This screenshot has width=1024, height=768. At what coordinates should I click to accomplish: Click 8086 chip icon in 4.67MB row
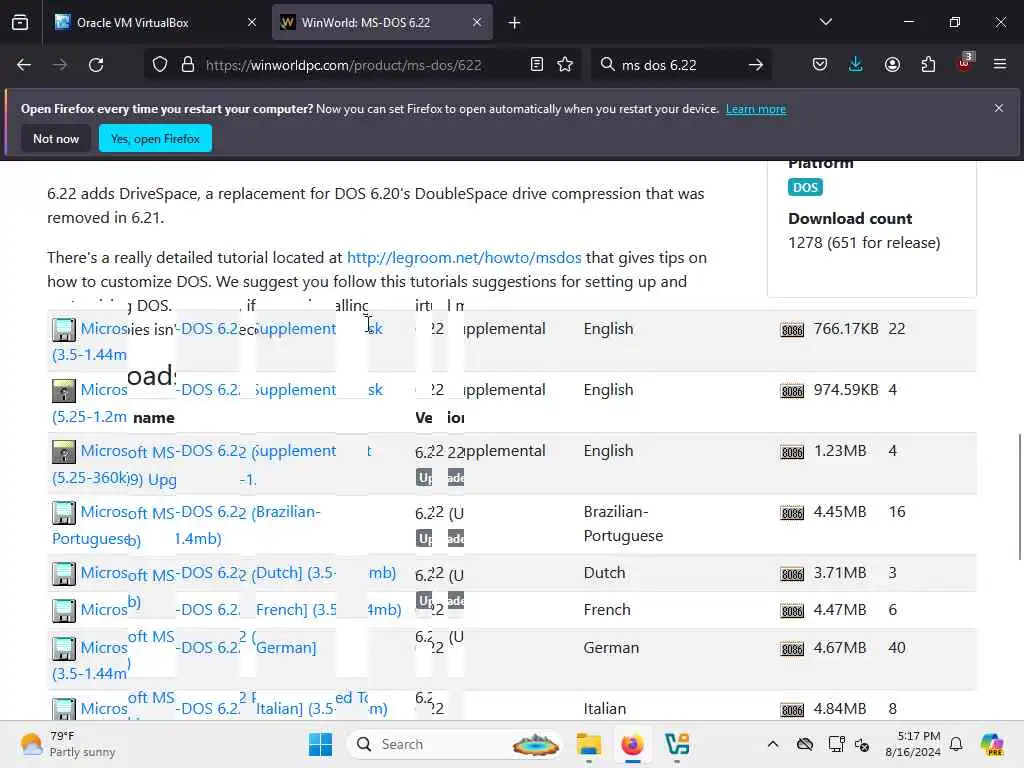792,649
